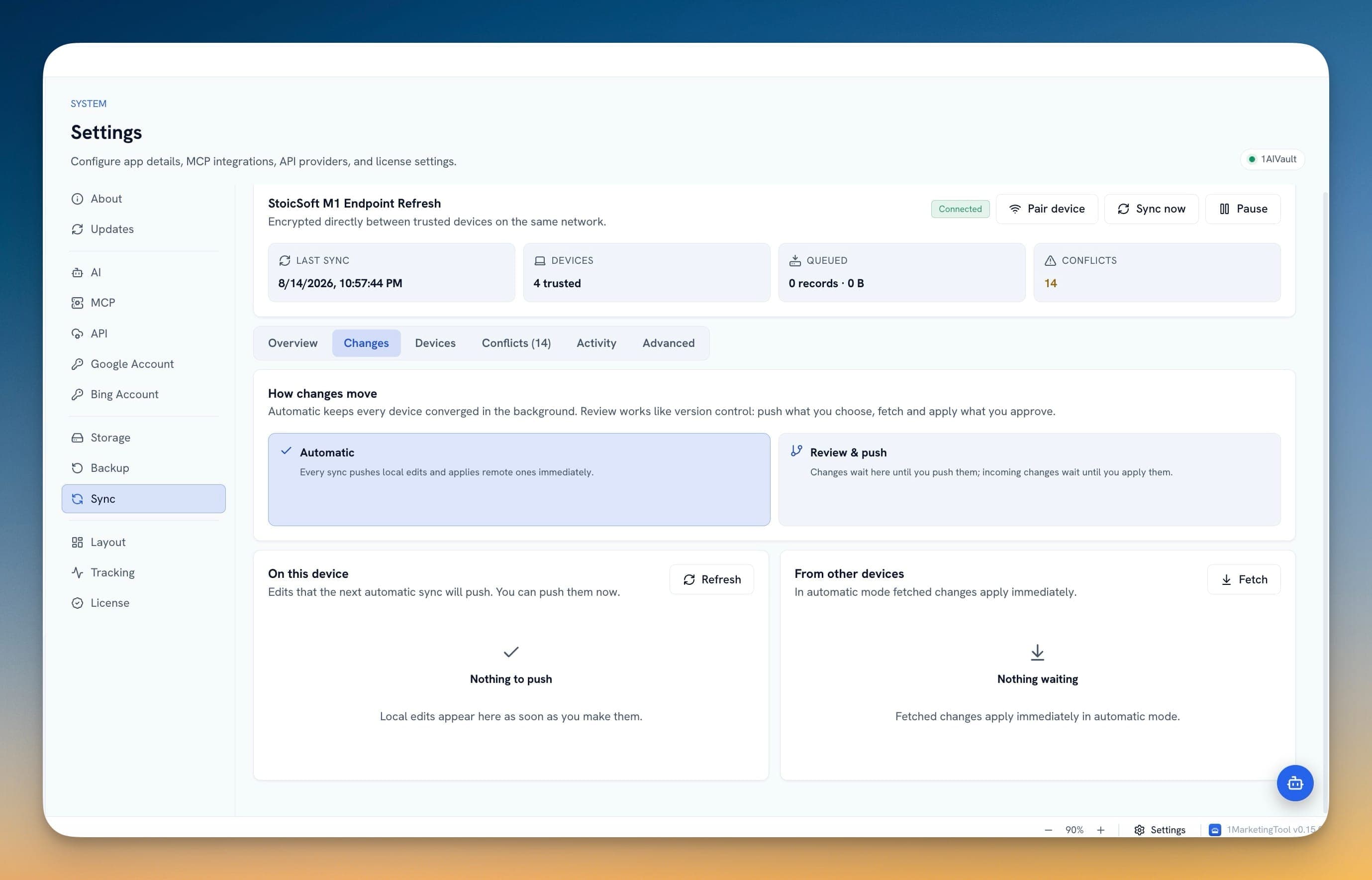Open API providers settings
The width and height of the screenshot is (1372, 880).
[x=143, y=333]
